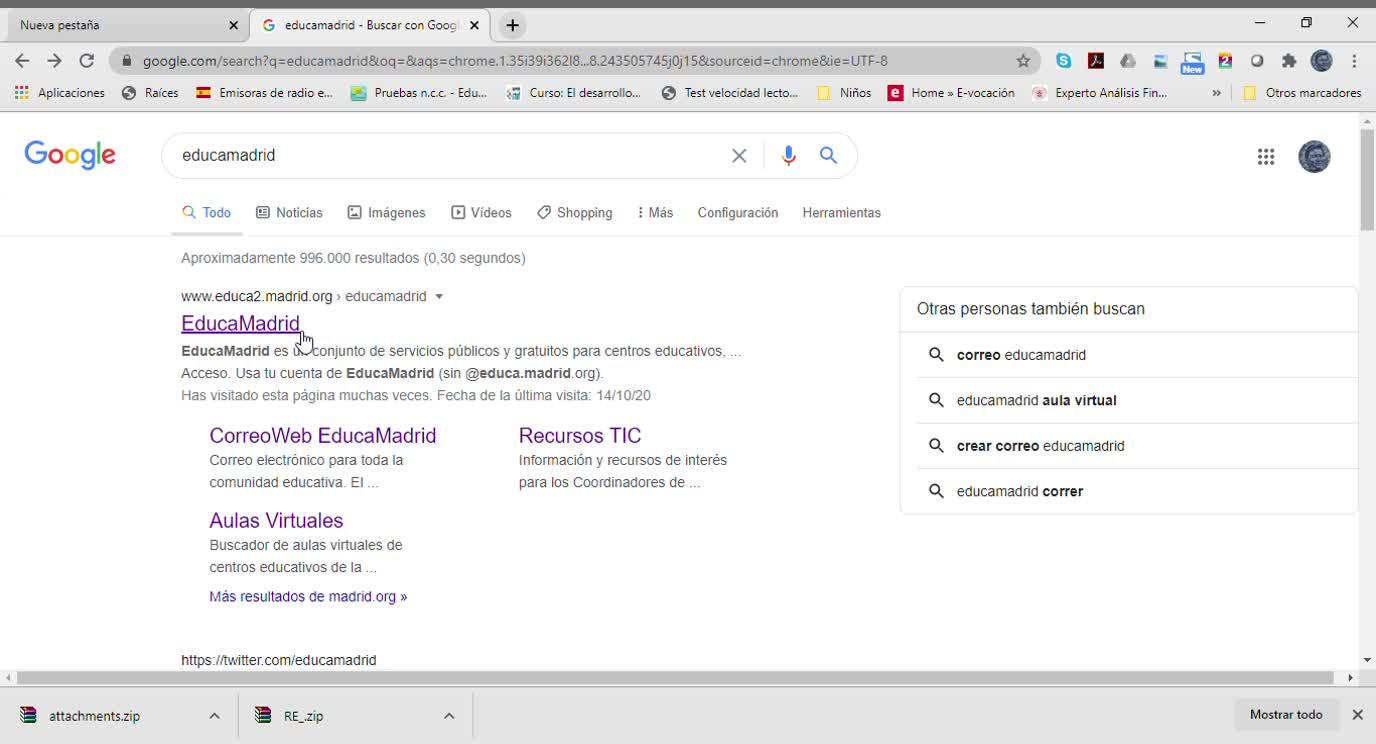This screenshot has height=744, width=1376.
Task: Switch to the Imágenes results tab
Action: point(386,213)
